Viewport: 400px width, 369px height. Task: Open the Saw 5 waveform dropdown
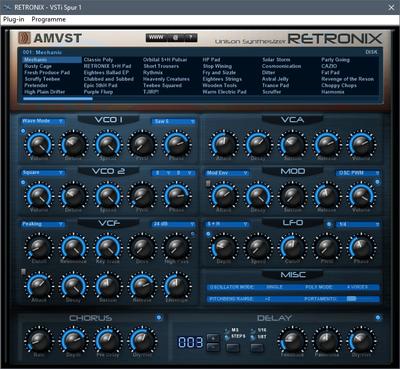click(174, 122)
